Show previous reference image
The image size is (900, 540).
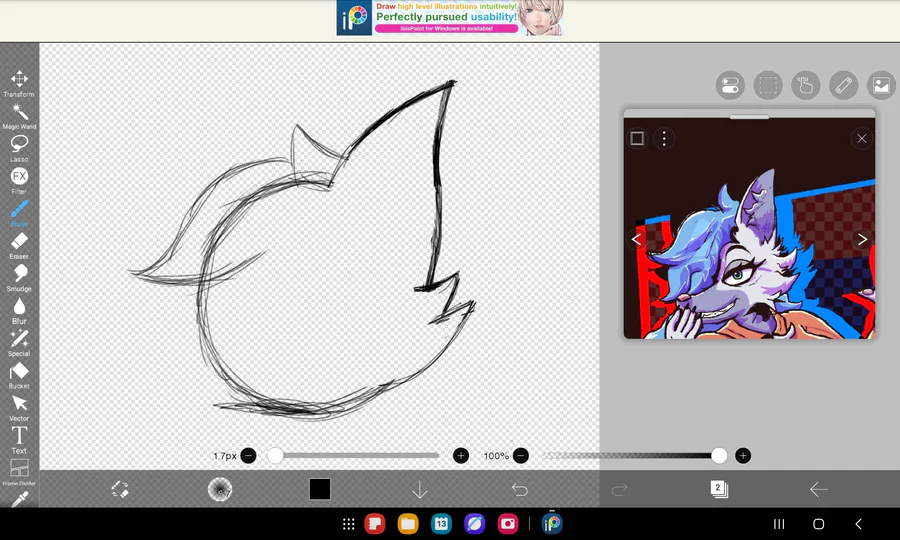click(636, 239)
